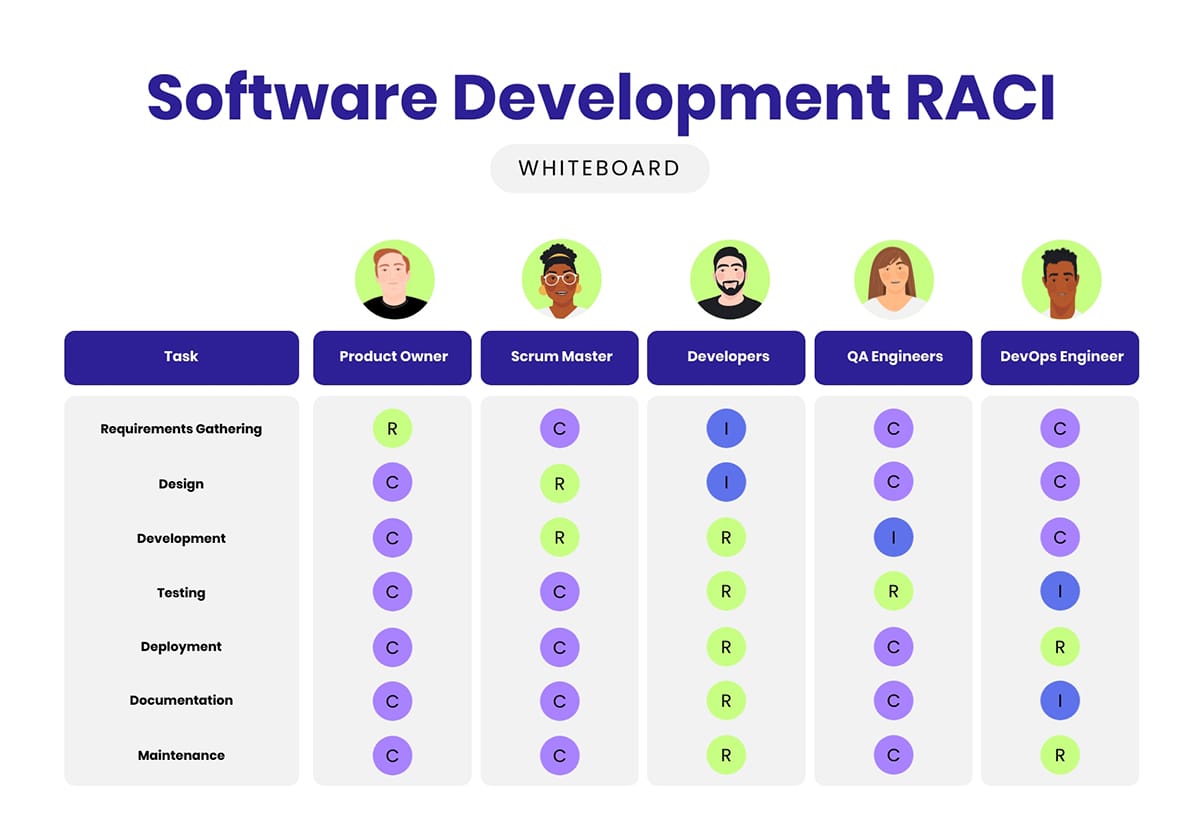
Task: Click Developers R badge for Documentation
Action: [x=726, y=701]
